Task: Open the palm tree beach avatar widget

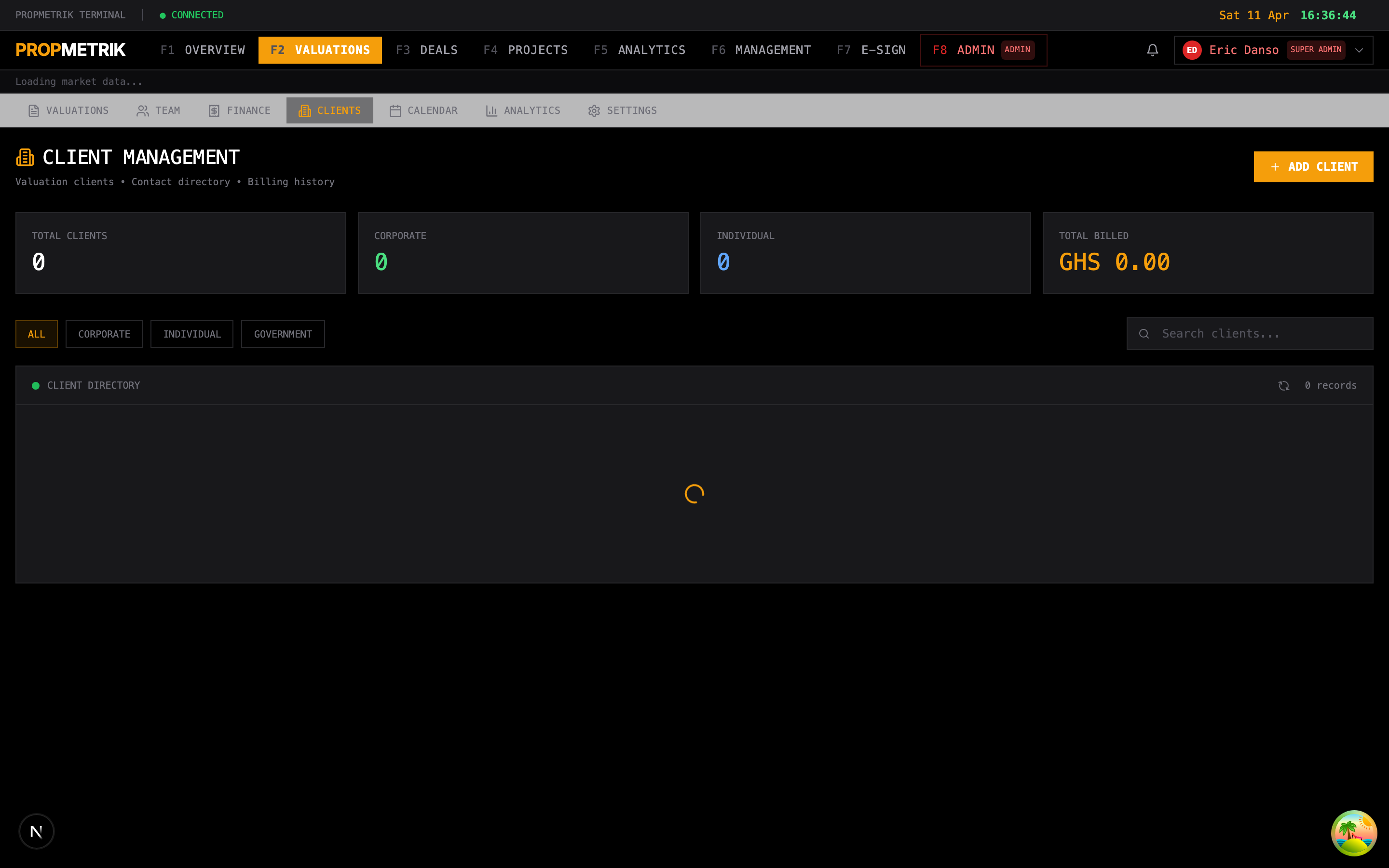Action: [1353, 832]
